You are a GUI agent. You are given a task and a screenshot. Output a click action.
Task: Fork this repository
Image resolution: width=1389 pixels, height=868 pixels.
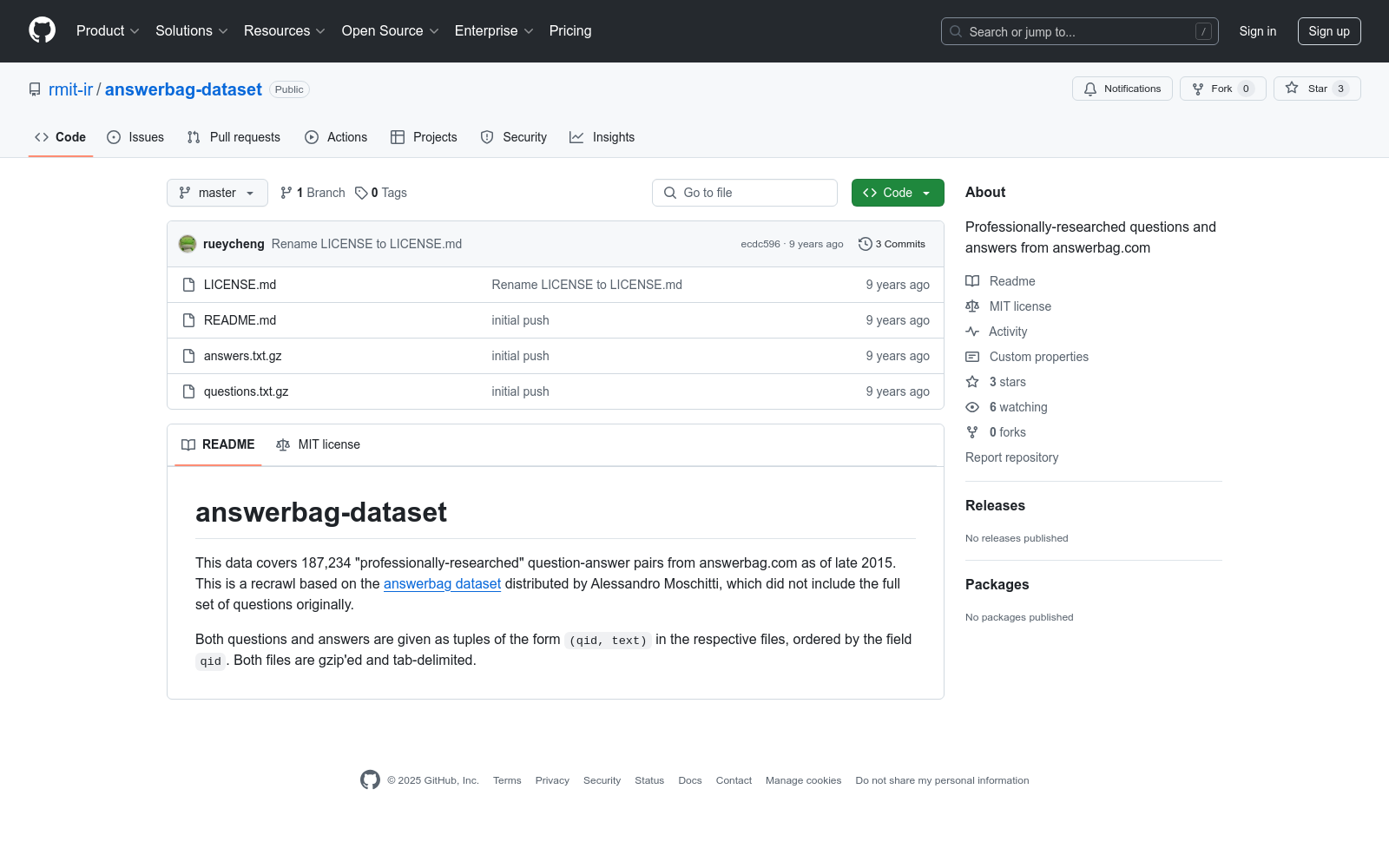pos(1222,89)
